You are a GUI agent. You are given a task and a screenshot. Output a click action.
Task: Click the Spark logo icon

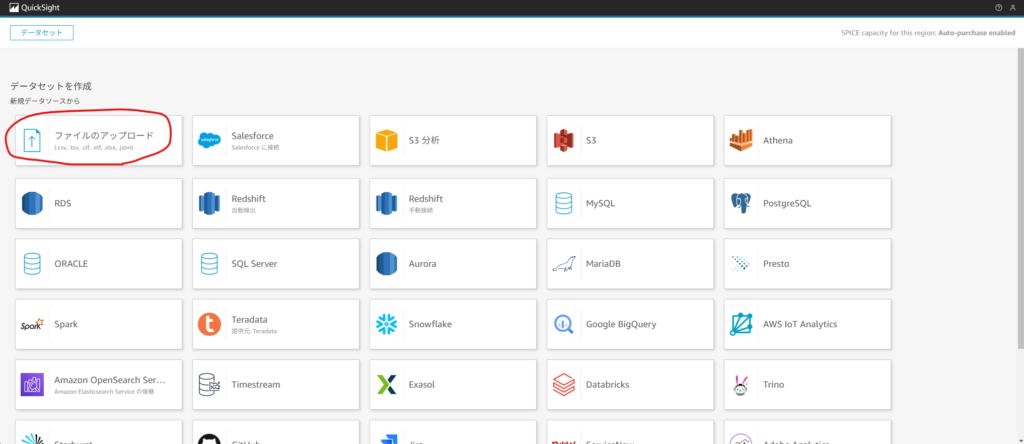tap(32, 324)
